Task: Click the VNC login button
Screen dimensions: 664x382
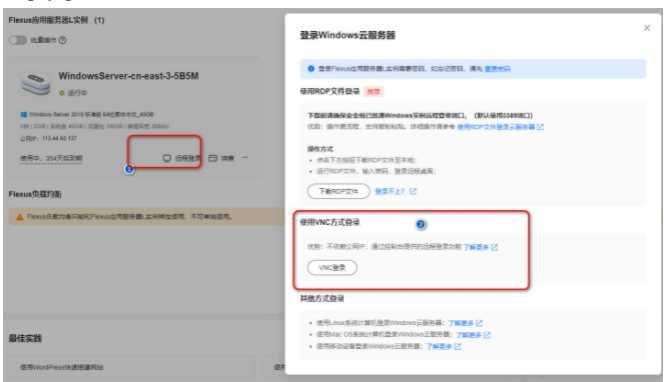Action: 332,268
